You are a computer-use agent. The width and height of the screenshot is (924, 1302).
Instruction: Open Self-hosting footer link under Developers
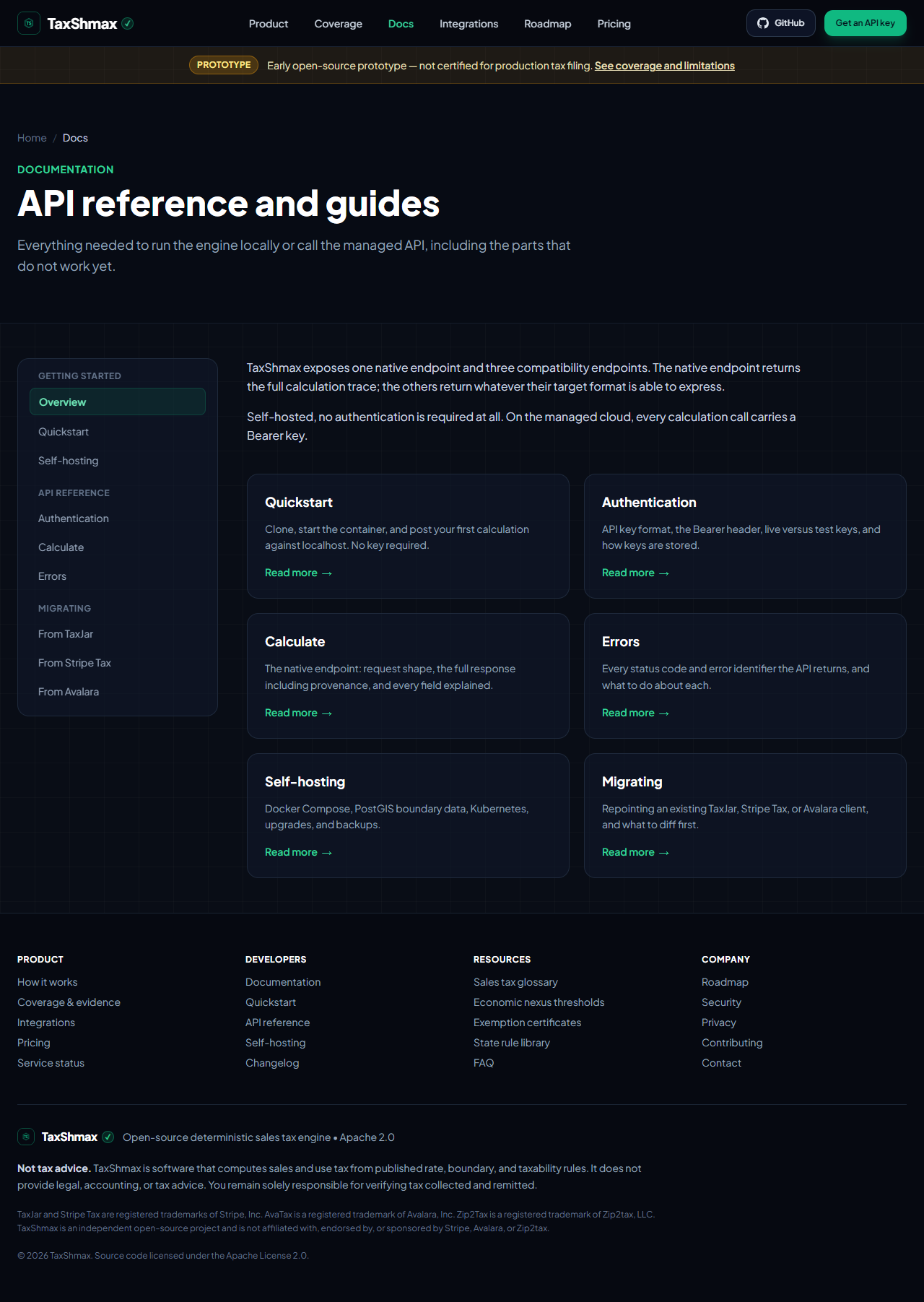point(276,1043)
